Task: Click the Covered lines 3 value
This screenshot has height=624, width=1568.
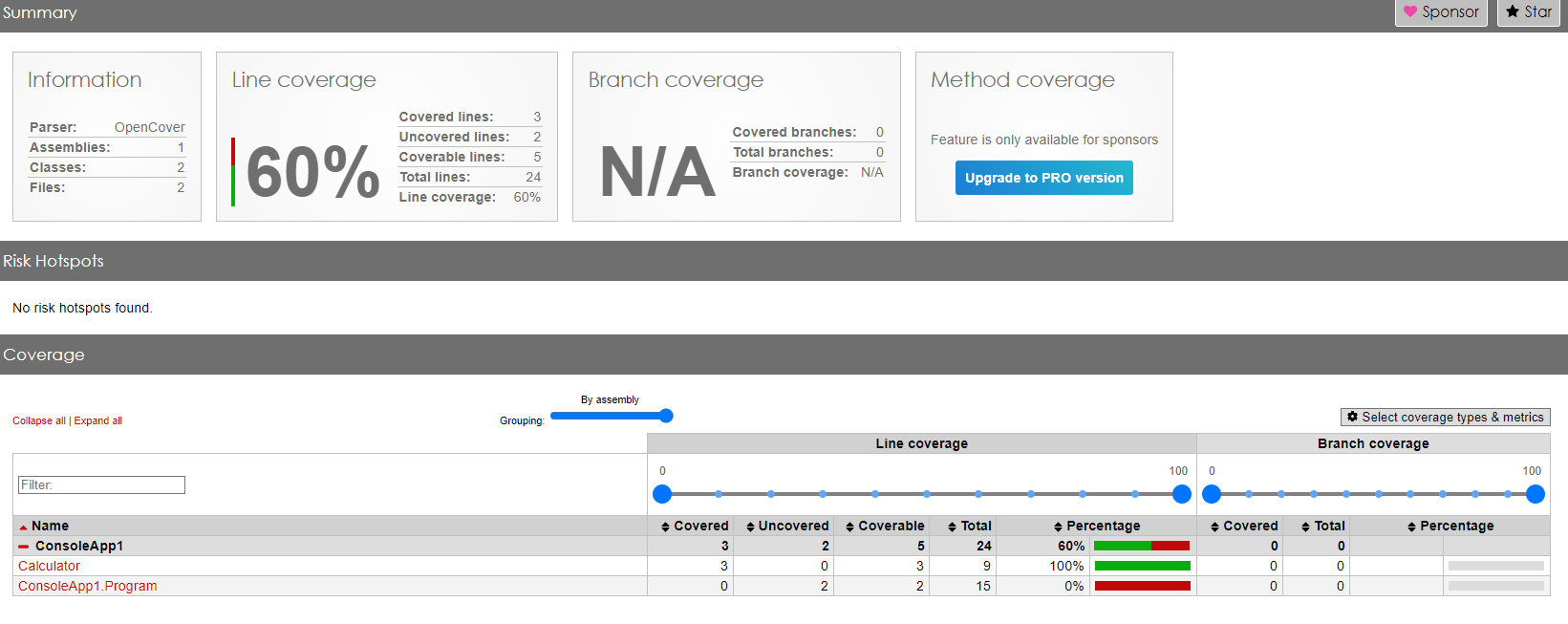Action: pyautogui.click(x=537, y=117)
